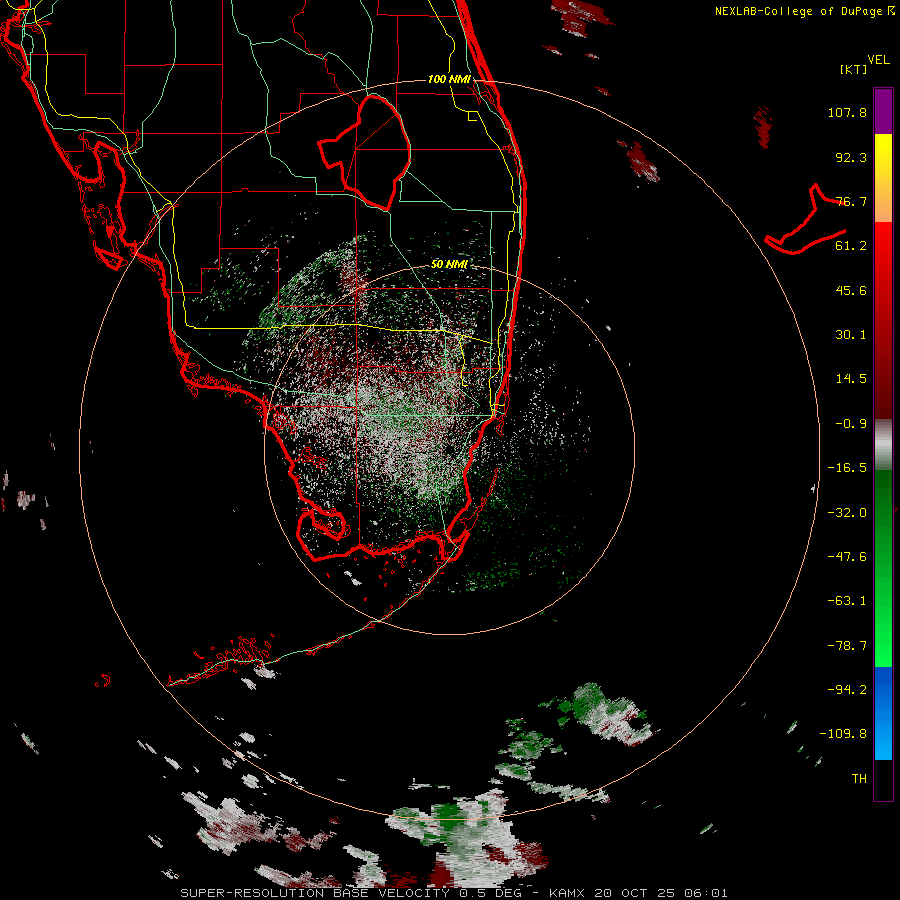Click the -94.2 value on velocity scale
The width and height of the screenshot is (900, 900).
point(847,690)
